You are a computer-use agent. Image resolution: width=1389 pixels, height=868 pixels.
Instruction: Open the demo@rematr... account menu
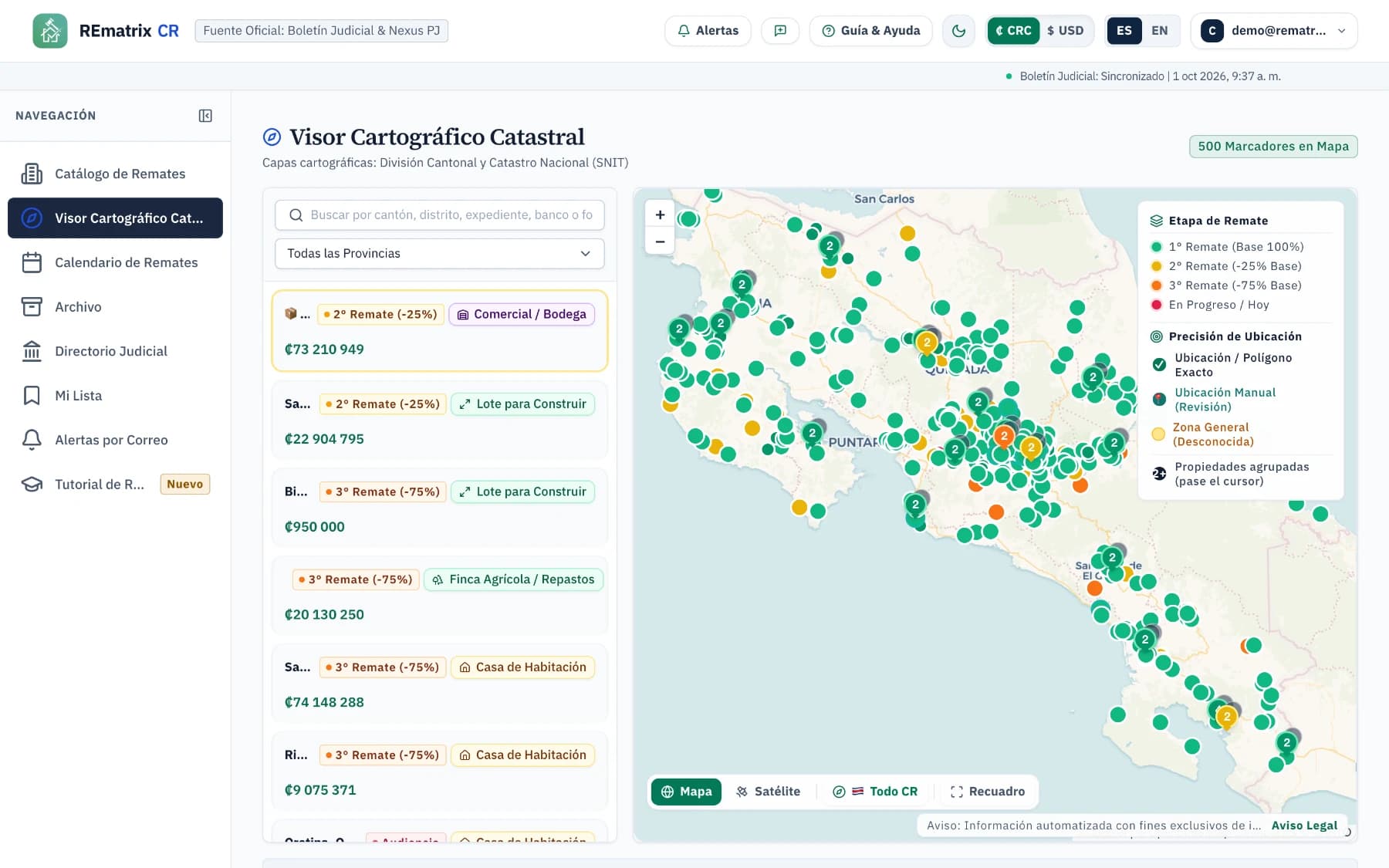click(1273, 31)
